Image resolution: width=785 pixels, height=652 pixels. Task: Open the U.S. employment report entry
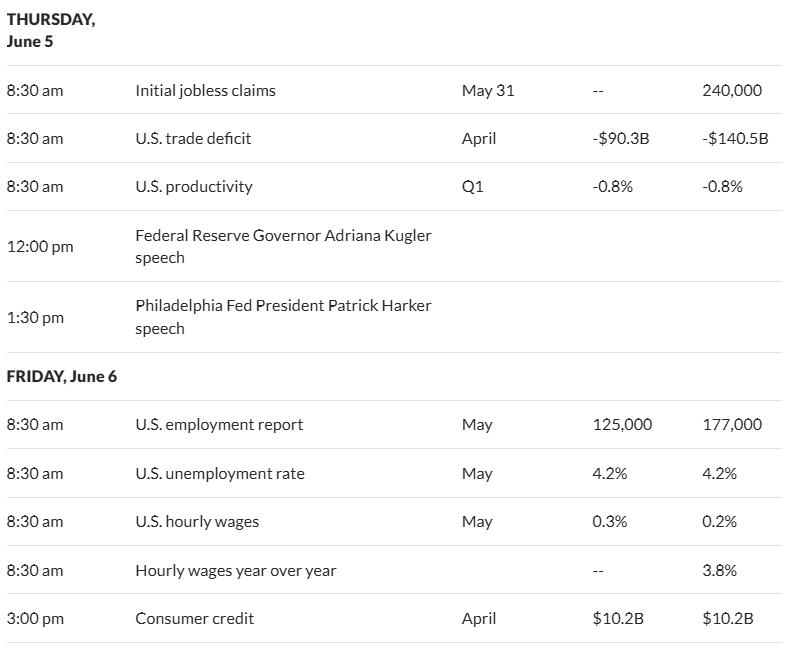point(219,425)
